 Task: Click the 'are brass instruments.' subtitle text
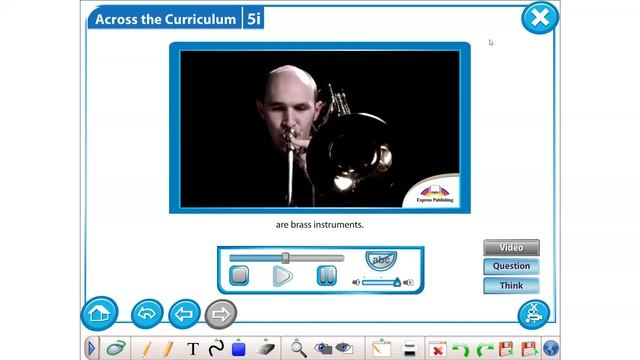[x=320, y=224]
